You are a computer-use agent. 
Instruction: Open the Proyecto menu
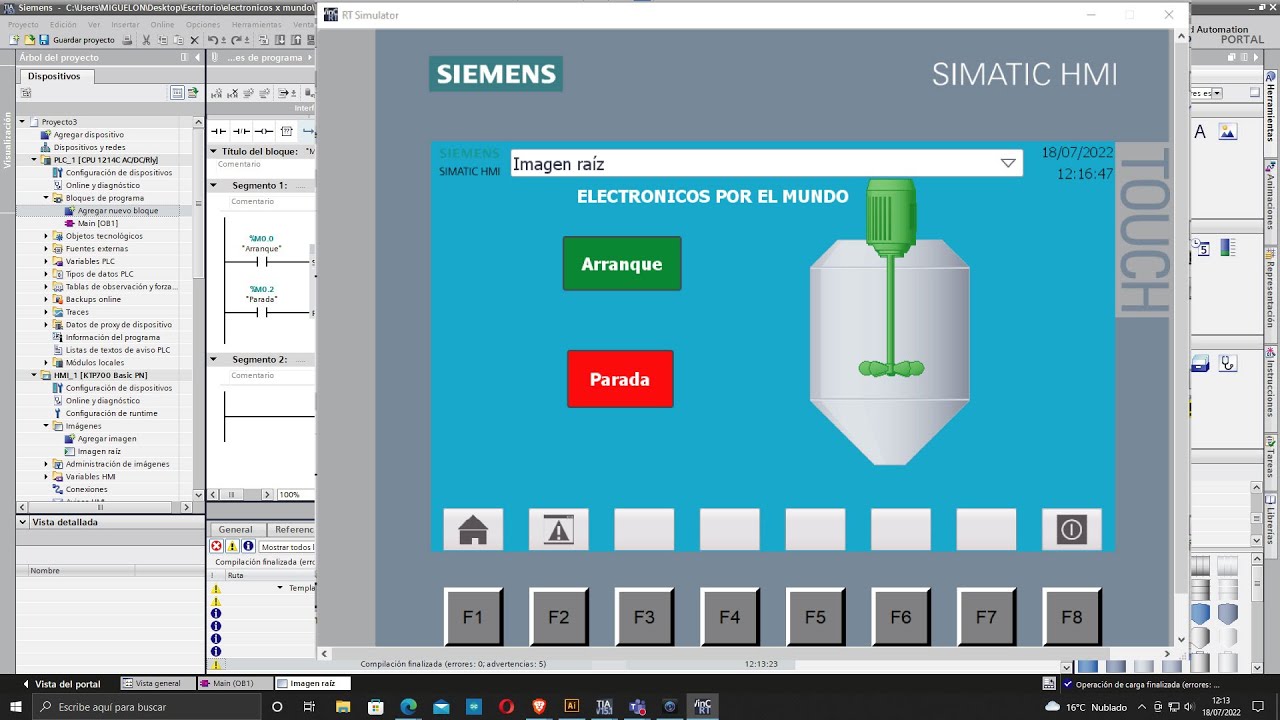tap(23, 24)
